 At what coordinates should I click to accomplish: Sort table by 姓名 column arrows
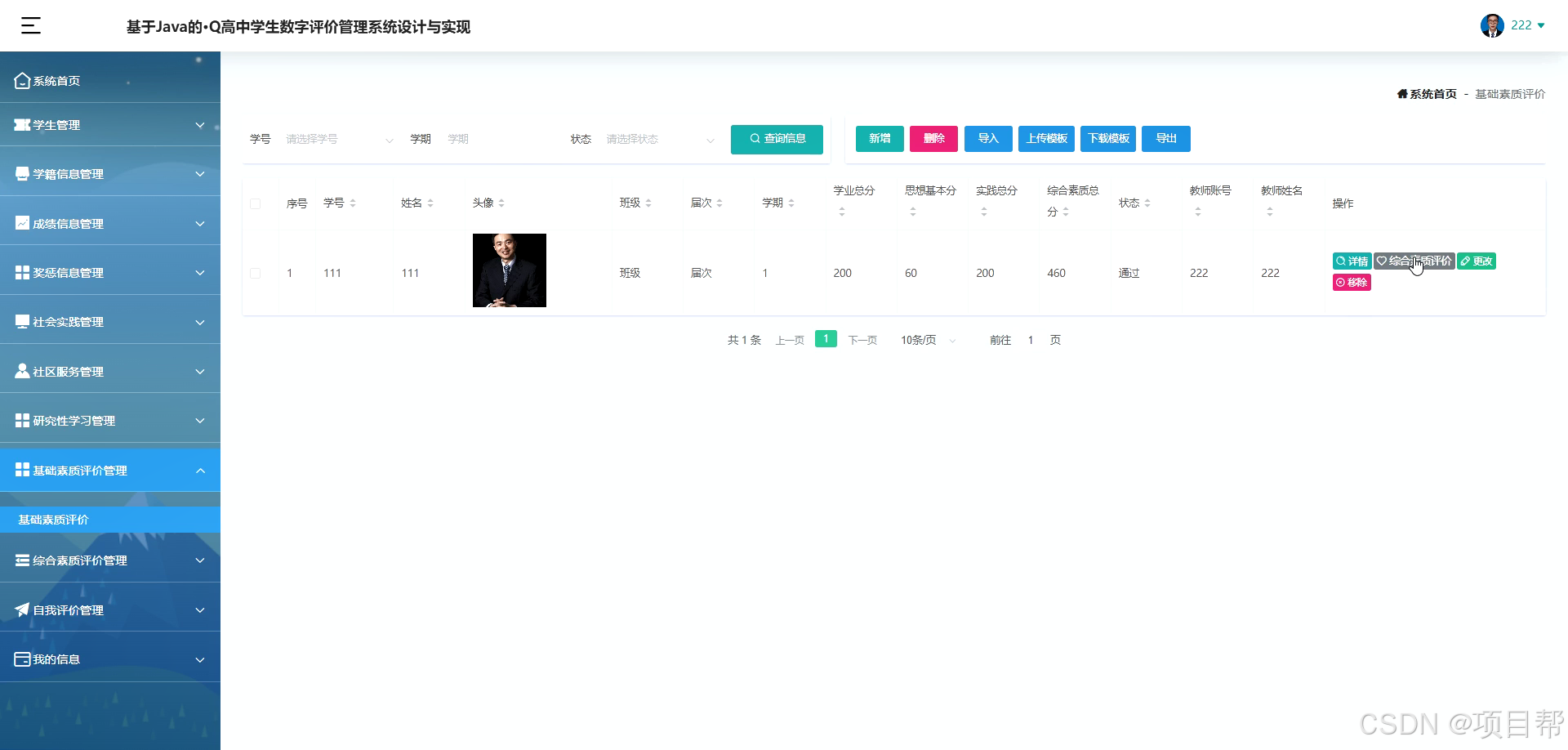430,203
